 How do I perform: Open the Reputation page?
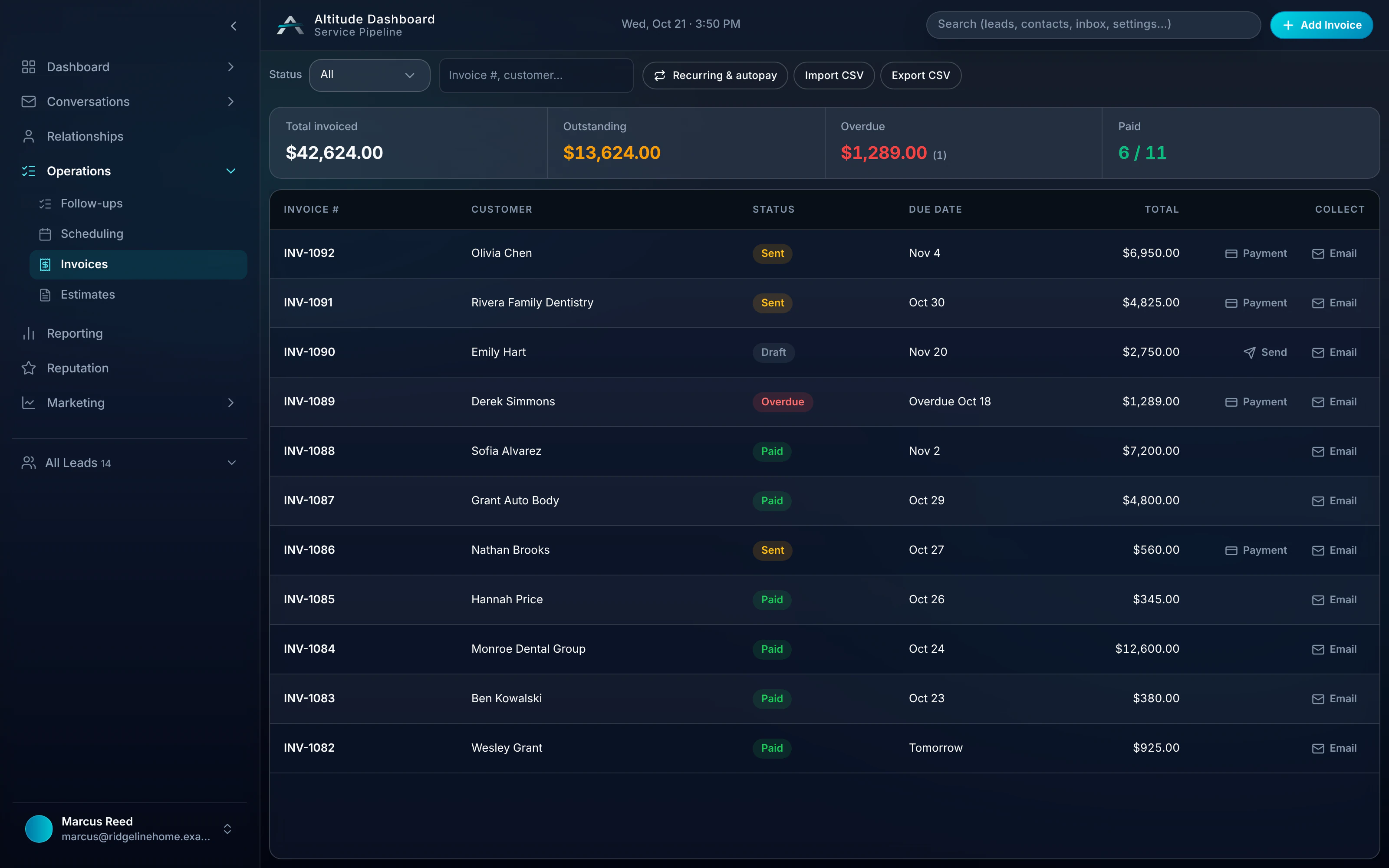[x=130, y=368]
